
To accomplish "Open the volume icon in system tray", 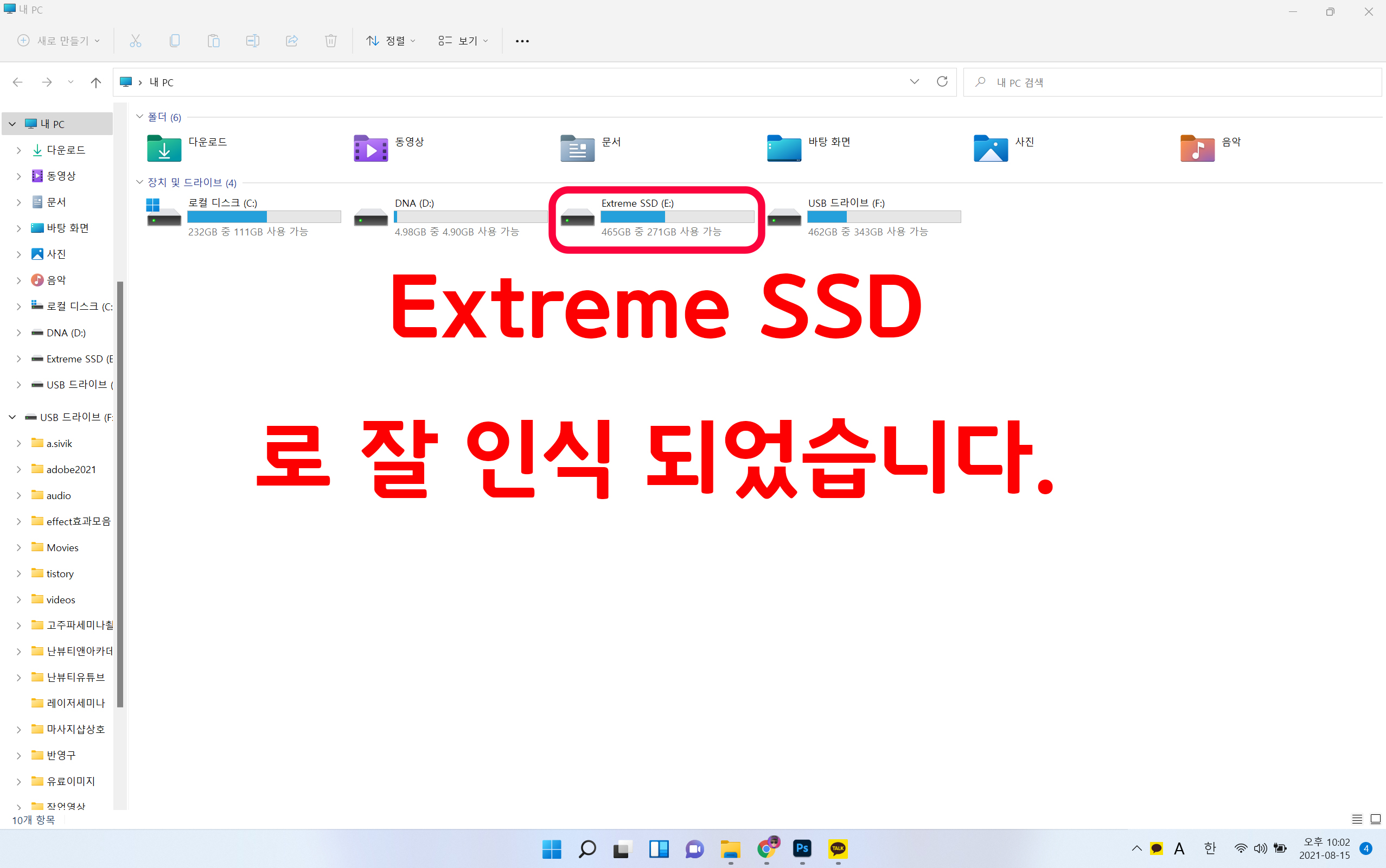I will 1260,848.
